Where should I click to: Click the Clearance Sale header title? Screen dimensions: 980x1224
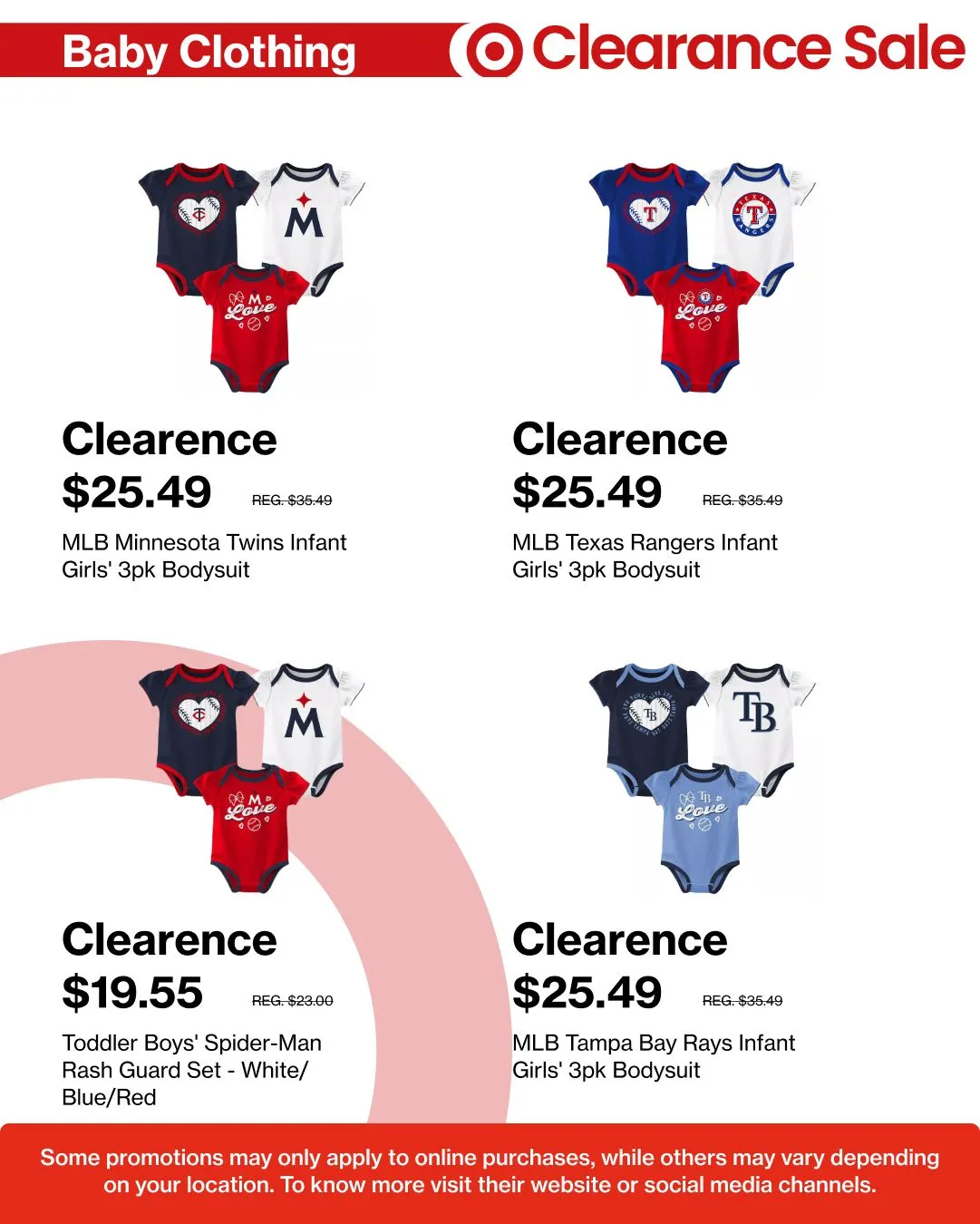pyautogui.click(x=748, y=49)
